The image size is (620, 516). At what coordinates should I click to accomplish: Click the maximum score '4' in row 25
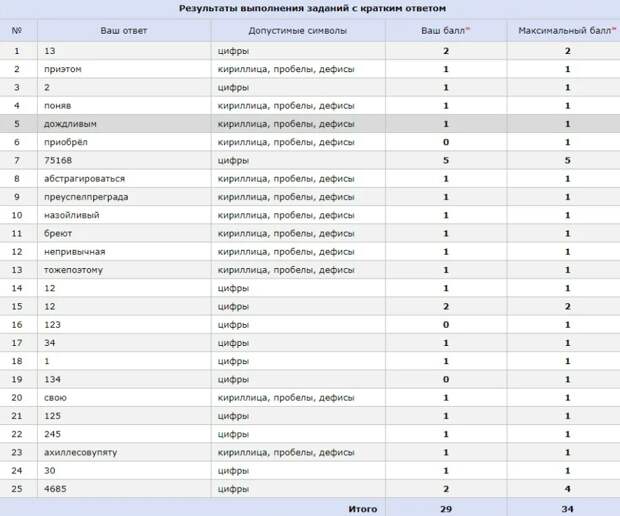(567, 489)
